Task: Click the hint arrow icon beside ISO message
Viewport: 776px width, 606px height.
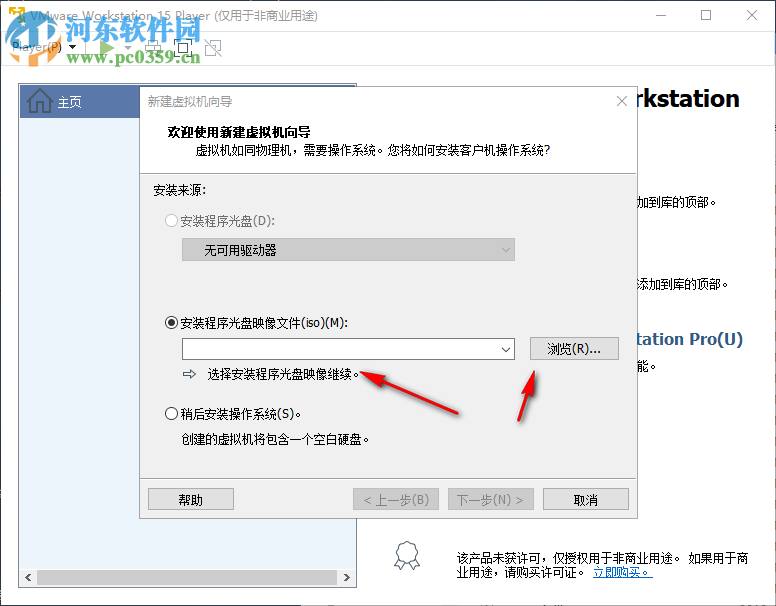Action: [189, 374]
